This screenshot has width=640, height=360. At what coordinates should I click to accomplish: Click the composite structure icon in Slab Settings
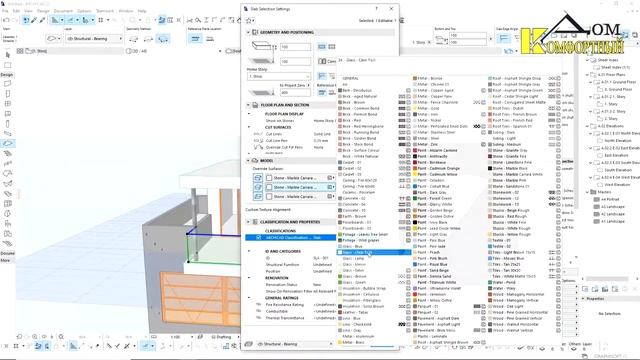pyautogui.click(x=331, y=47)
